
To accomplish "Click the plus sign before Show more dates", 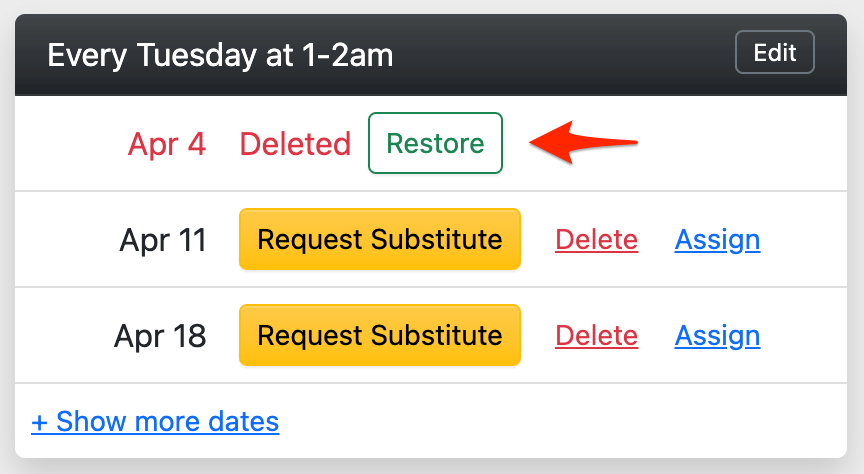I will pos(39,422).
